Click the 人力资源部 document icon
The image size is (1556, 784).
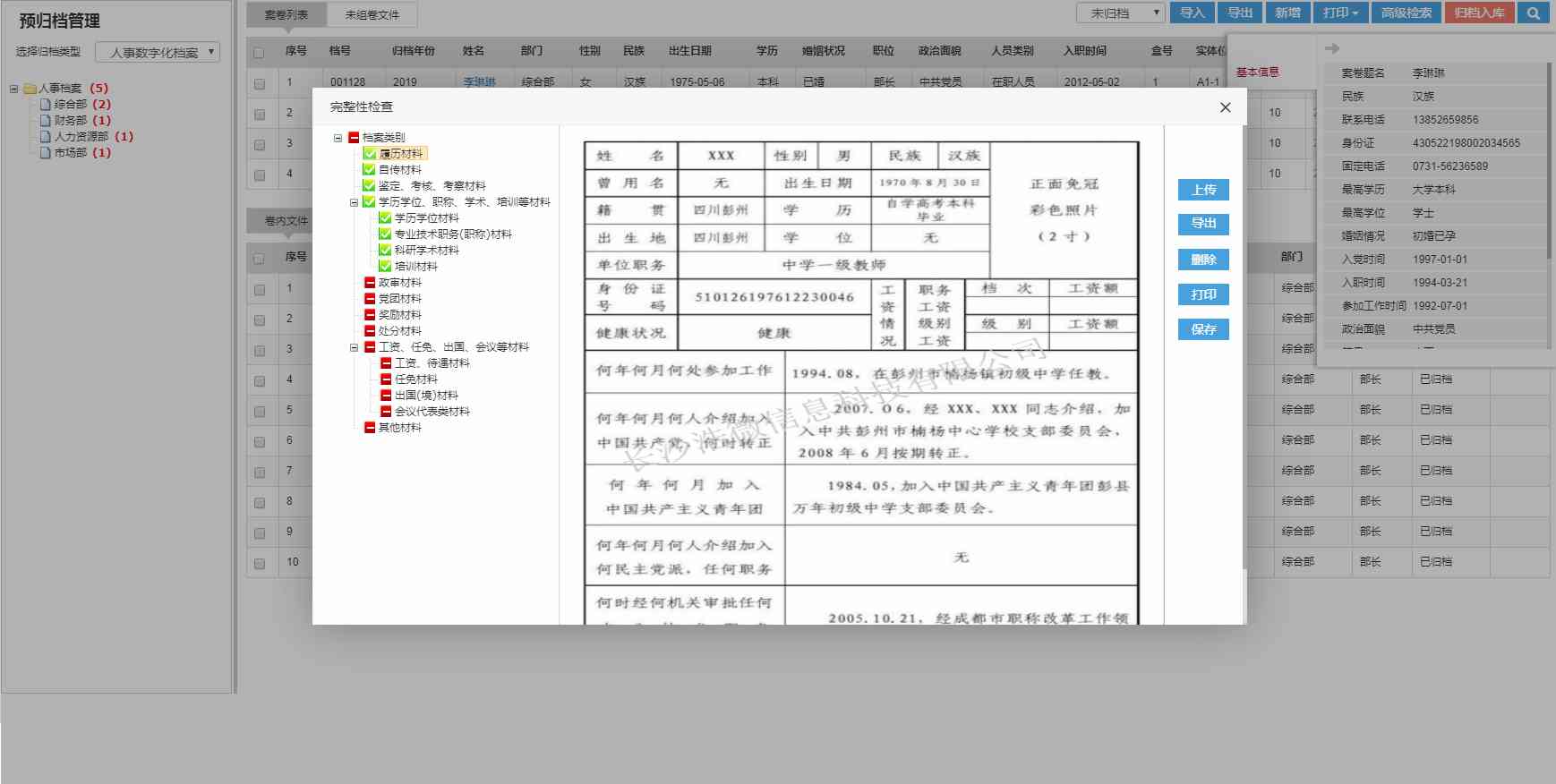[x=46, y=137]
